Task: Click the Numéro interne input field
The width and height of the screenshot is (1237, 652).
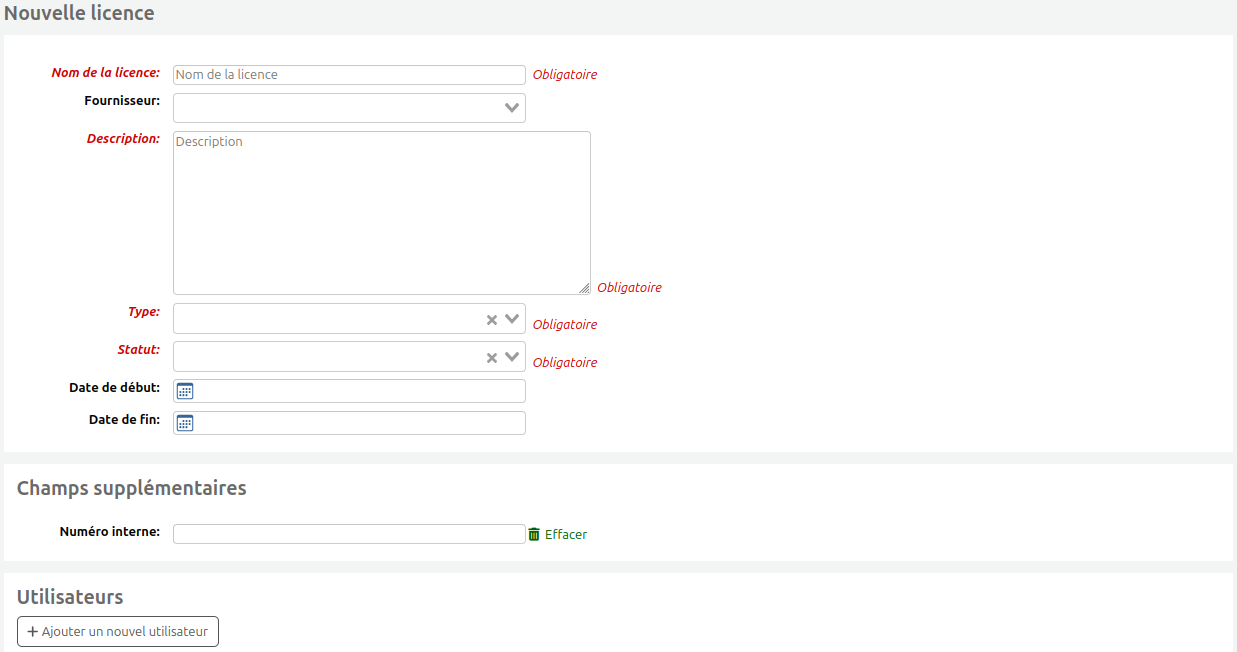Action: [x=349, y=534]
